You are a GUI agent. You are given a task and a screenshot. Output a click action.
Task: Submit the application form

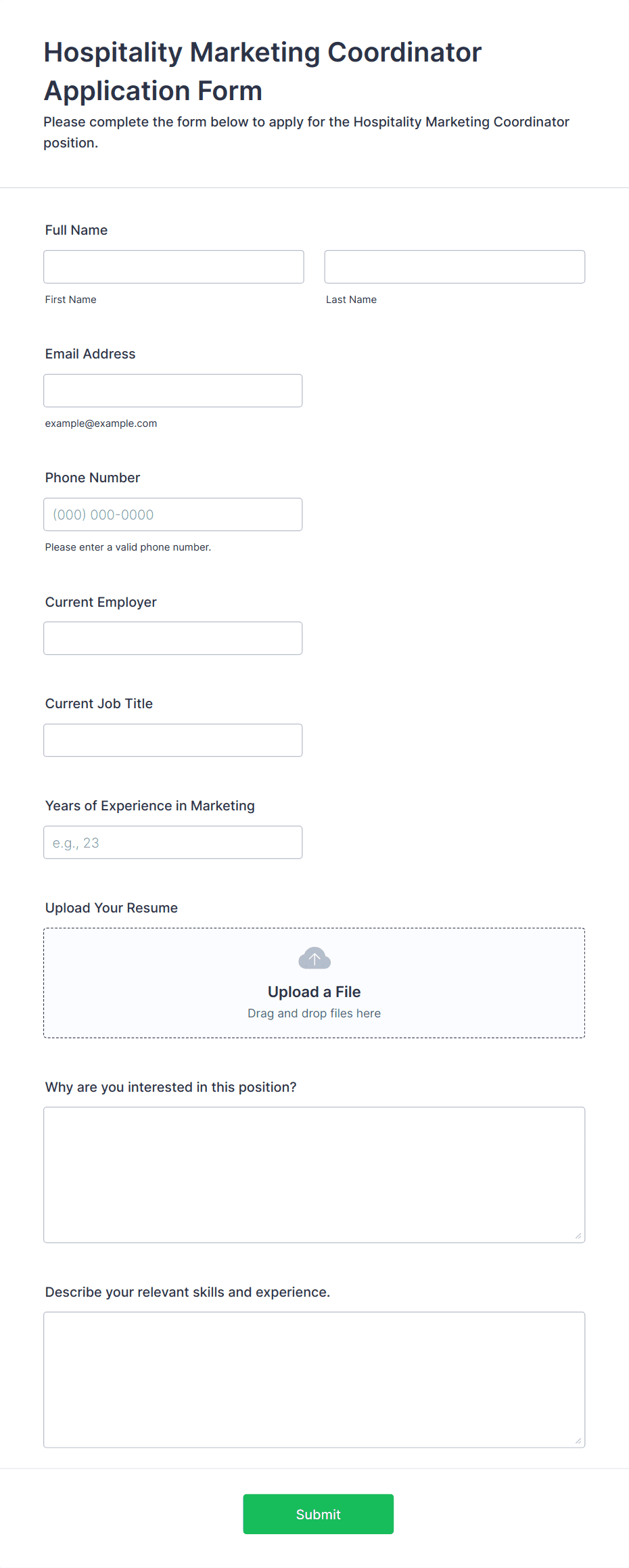(x=319, y=1514)
